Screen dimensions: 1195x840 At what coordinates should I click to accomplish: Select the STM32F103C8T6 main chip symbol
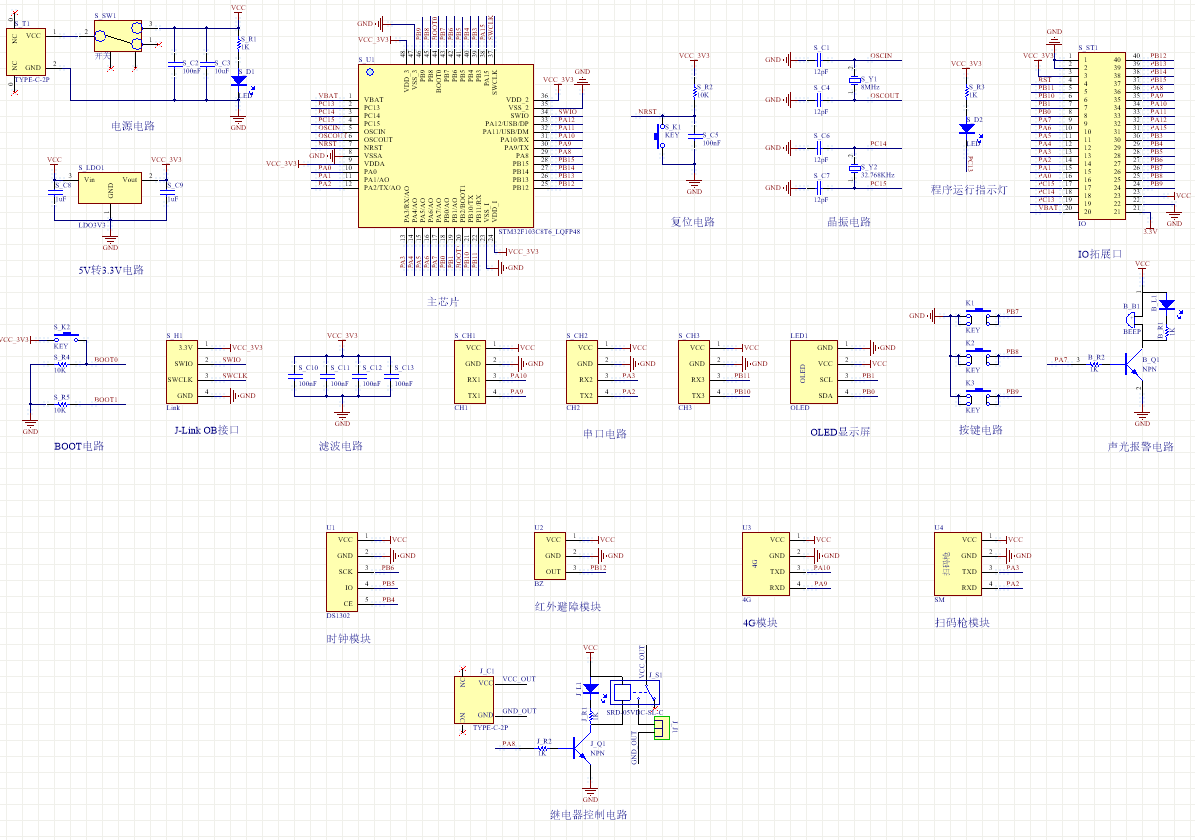[446, 146]
